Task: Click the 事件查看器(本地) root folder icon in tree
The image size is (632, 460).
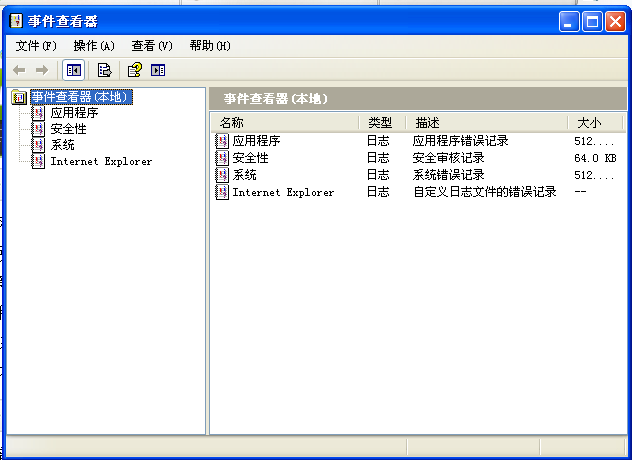Action: coord(19,97)
